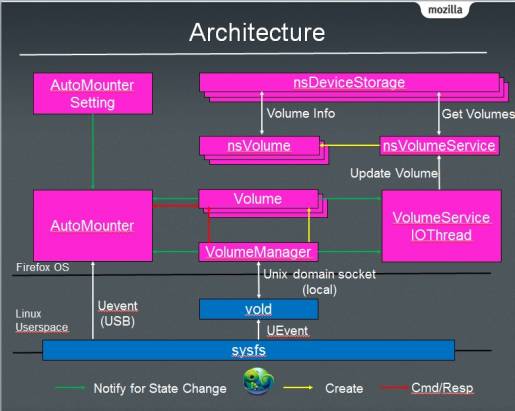
Task: Click the globe icon near legend
Action: 258,381
